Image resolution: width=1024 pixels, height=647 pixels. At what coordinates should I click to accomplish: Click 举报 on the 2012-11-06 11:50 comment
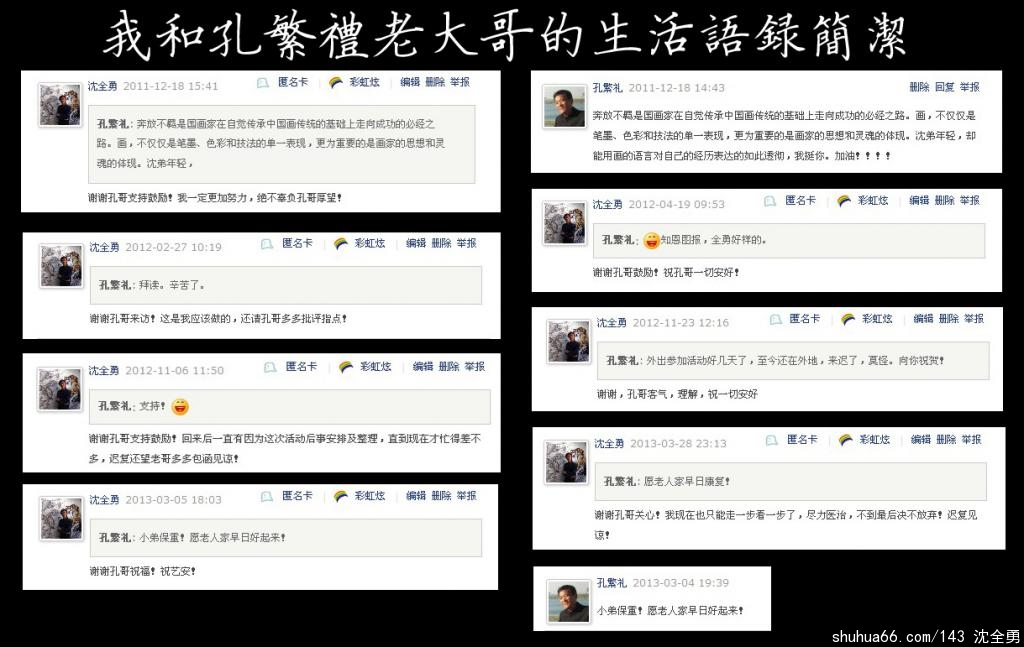pos(475,367)
